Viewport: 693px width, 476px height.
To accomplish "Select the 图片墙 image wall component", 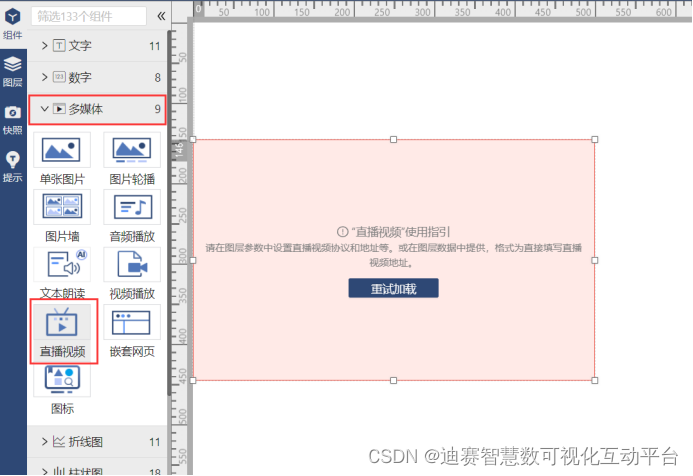I will [62, 217].
